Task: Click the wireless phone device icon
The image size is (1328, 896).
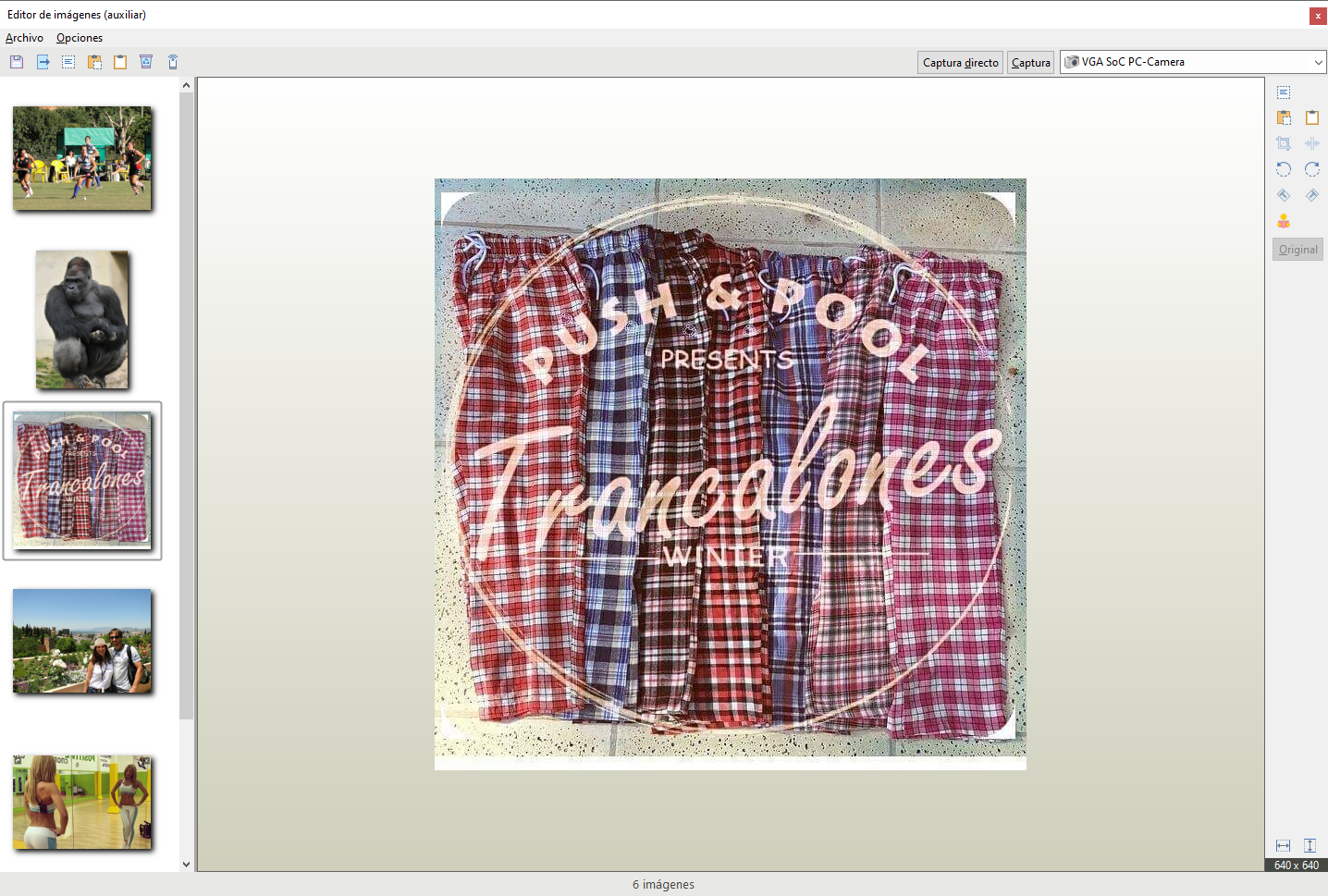Action: coord(173,62)
